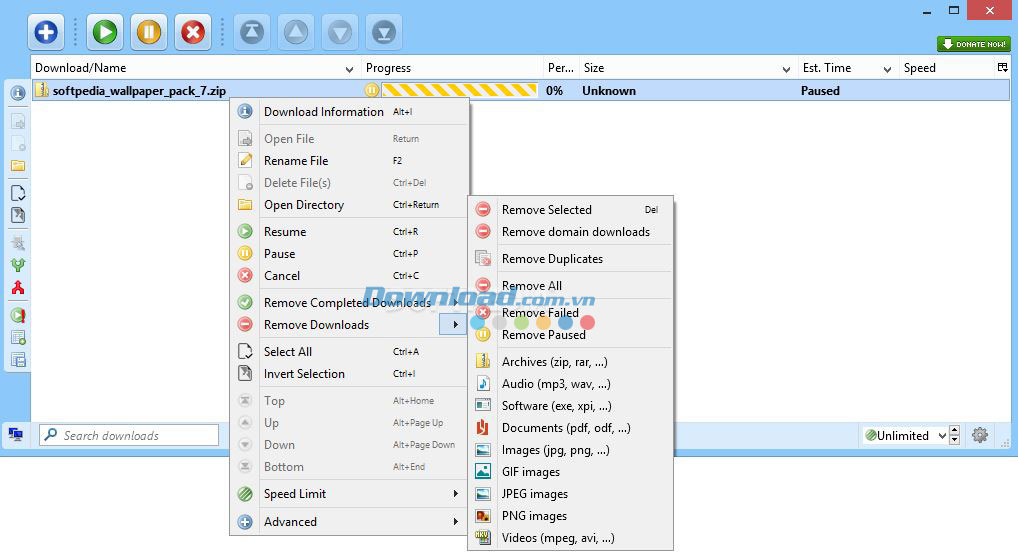The width and height of the screenshot is (1018, 552).
Task: Click the select all icon in left sidebar
Action: pyautogui.click(x=18, y=193)
